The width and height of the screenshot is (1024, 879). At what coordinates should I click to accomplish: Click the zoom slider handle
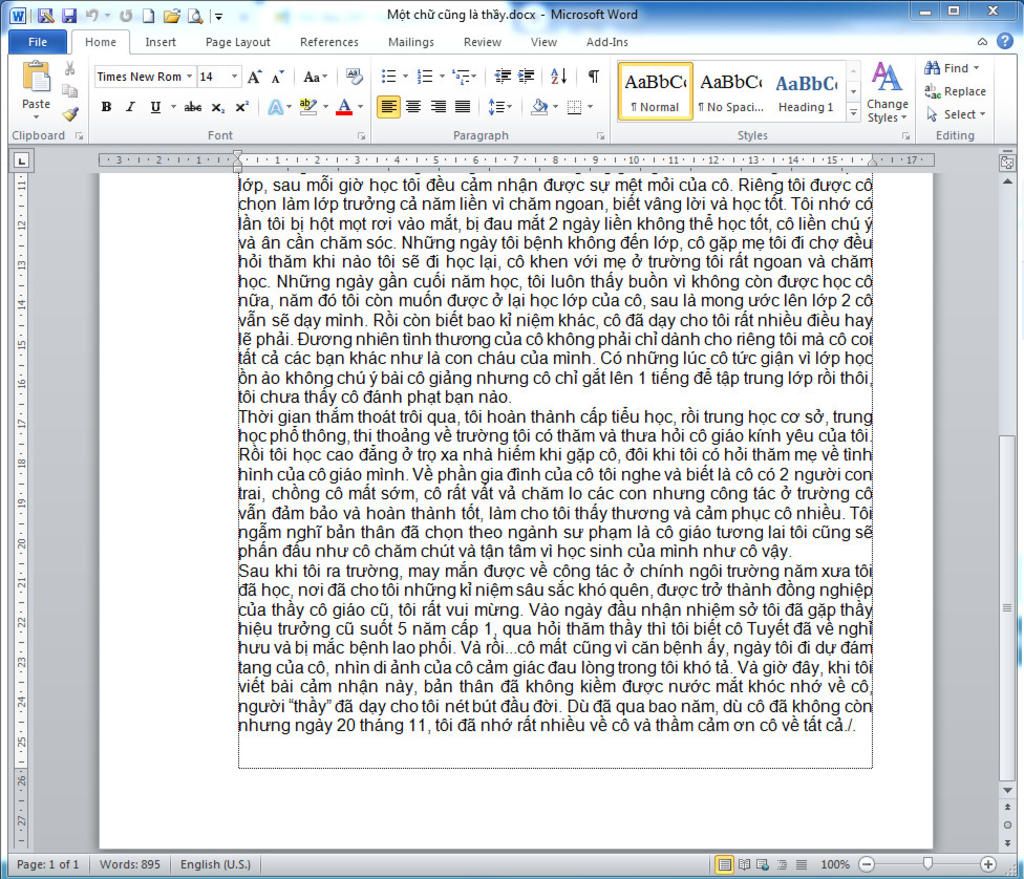click(x=927, y=865)
